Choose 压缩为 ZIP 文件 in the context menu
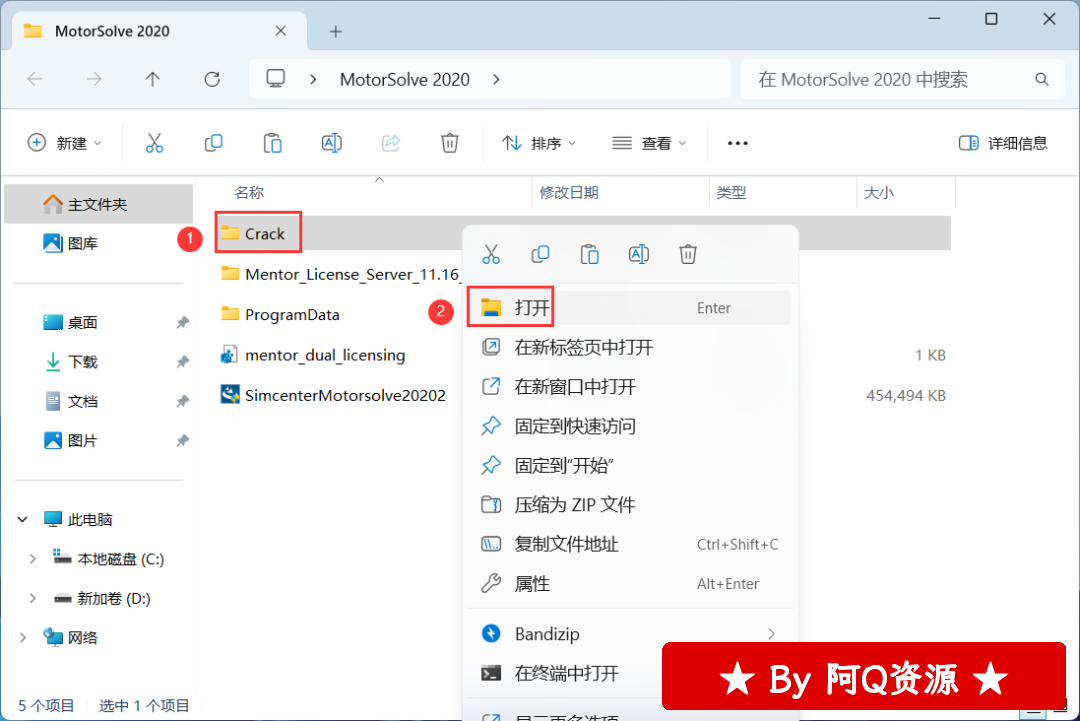This screenshot has height=721, width=1080. 630,505
